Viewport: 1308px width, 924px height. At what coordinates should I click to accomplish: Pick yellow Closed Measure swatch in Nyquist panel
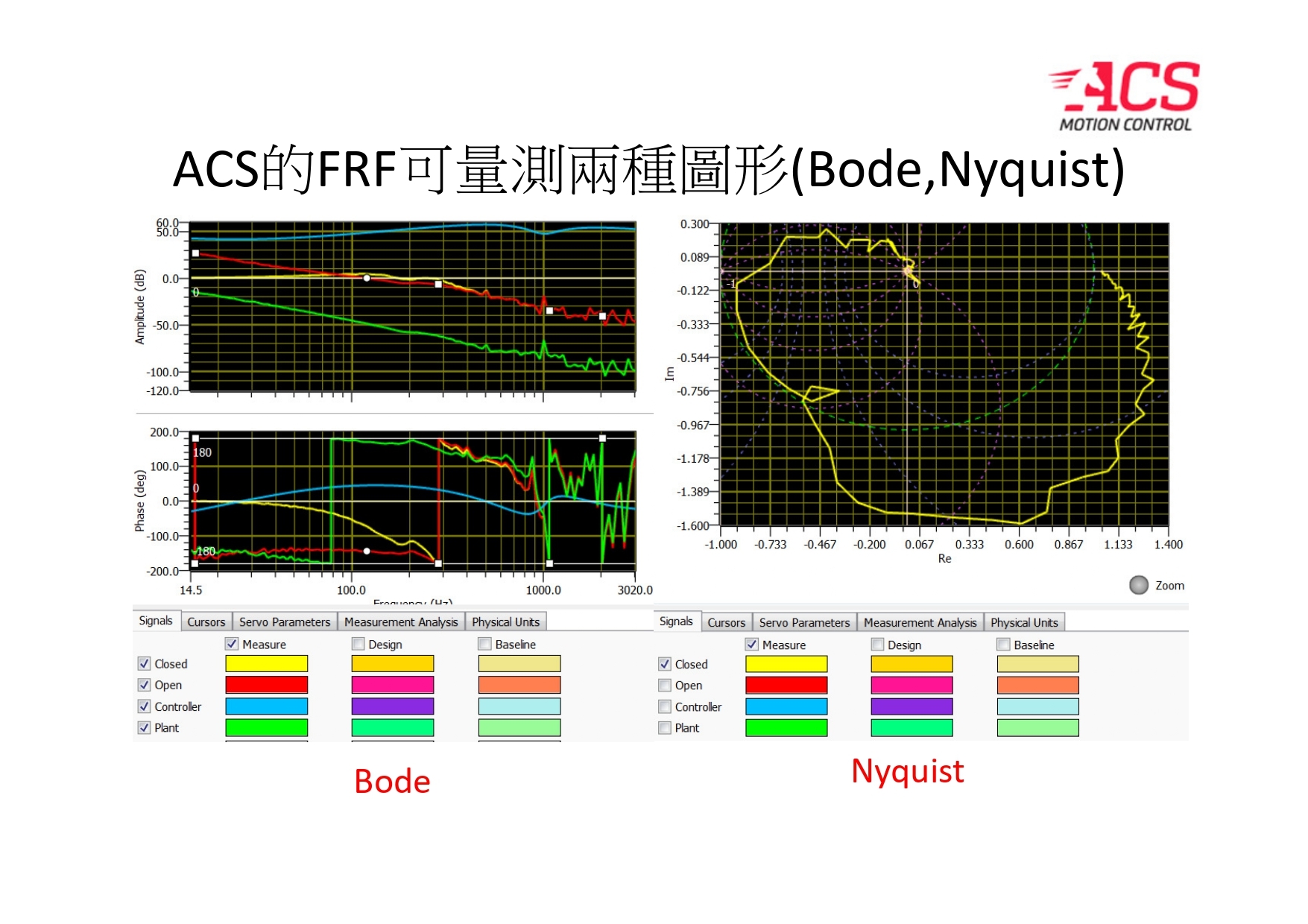tap(786, 664)
